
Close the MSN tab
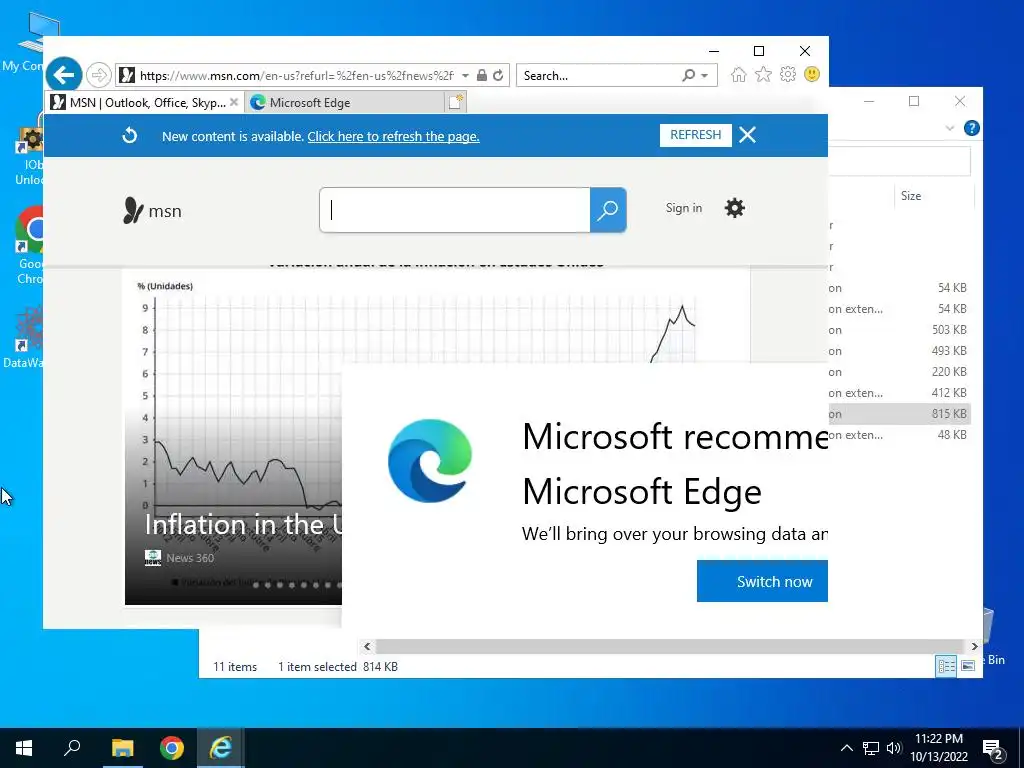click(234, 103)
